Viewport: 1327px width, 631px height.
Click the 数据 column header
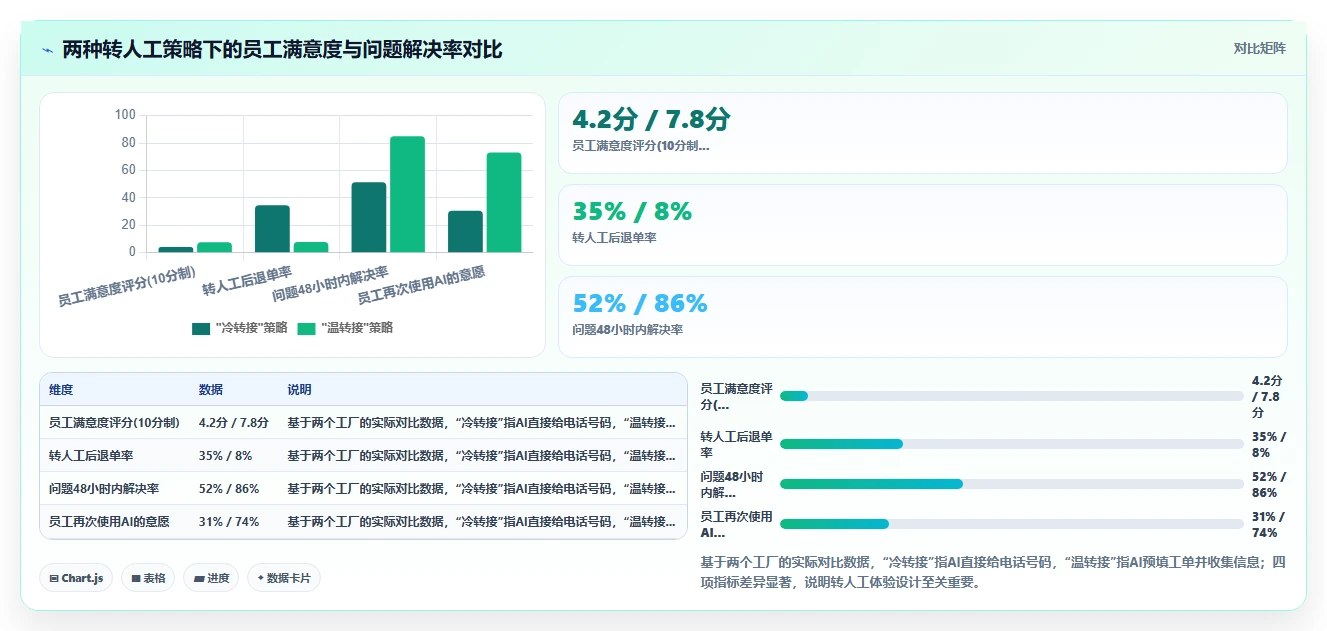tap(211, 389)
